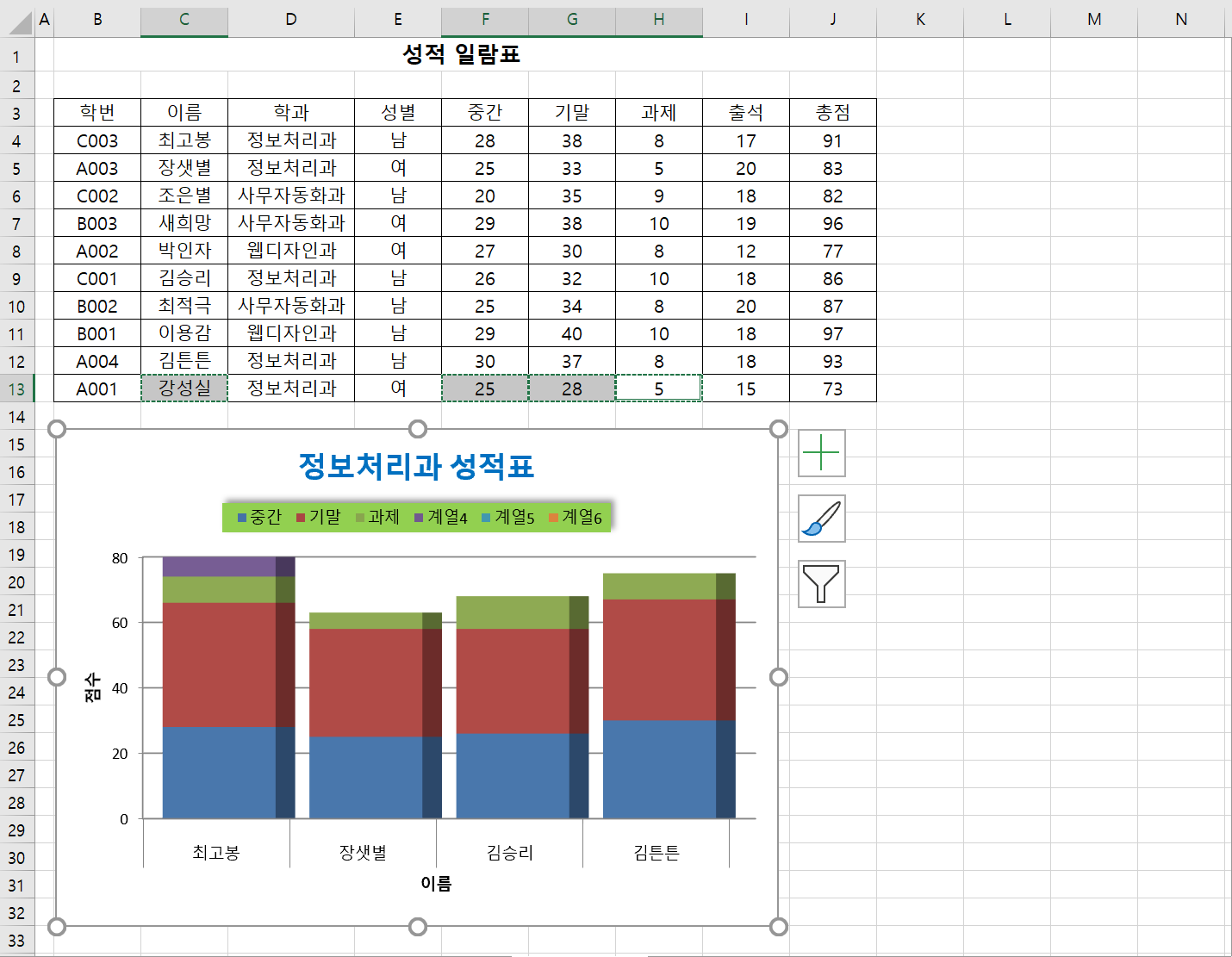Select the vertical axis title 점수
The image size is (1232, 957).
pos(92,687)
